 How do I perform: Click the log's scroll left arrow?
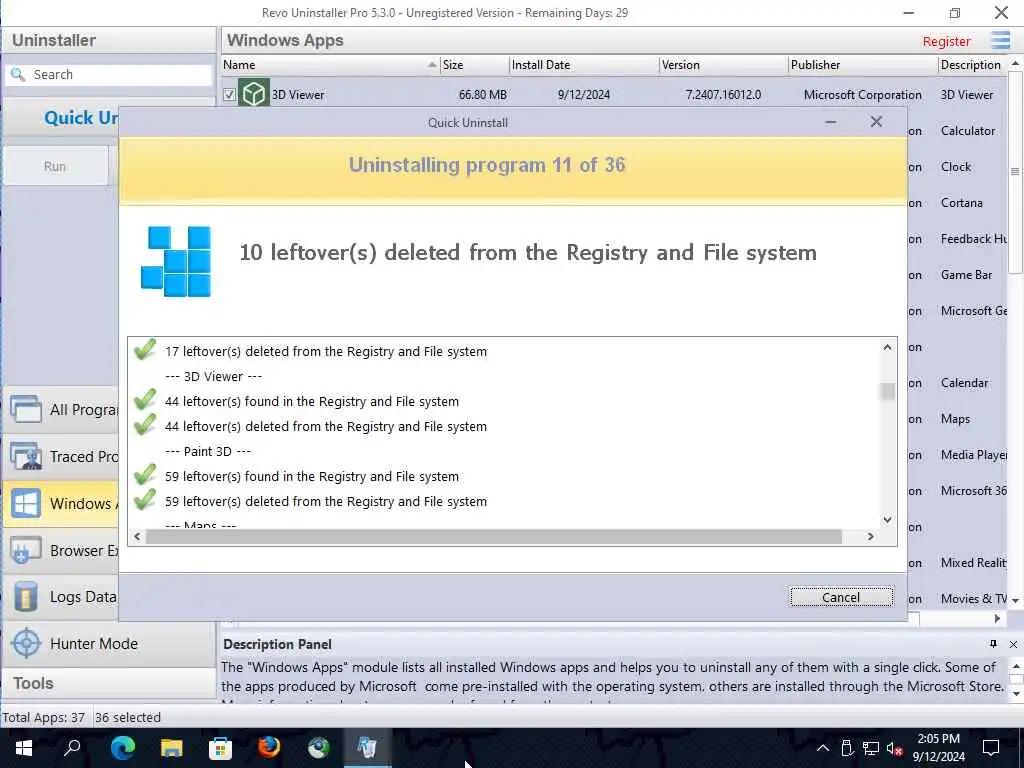pyautogui.click(x=137, y=536)
